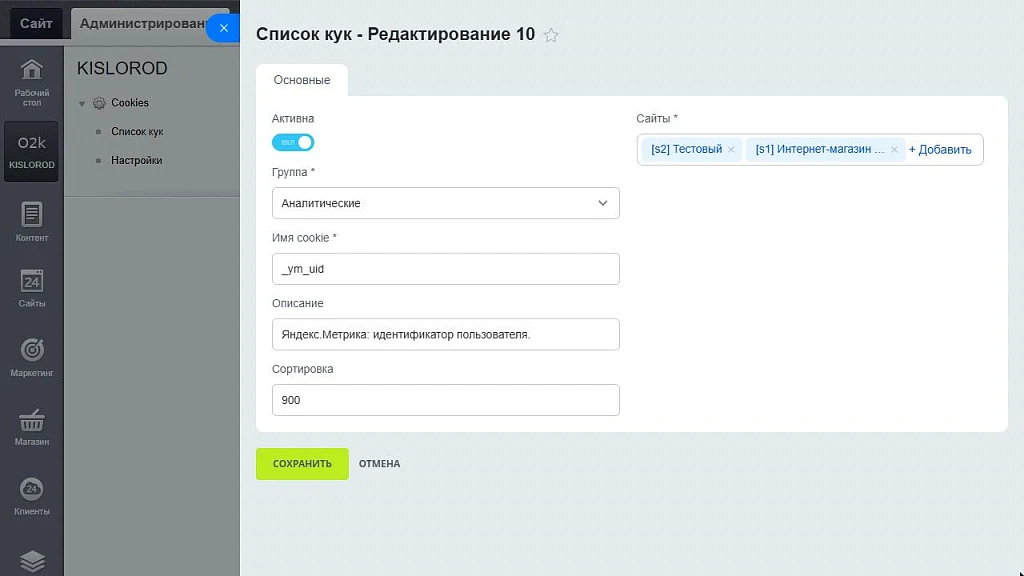Open Список кук in the tree
This screenshot has height=576, width=1024.
pos(137,131)
